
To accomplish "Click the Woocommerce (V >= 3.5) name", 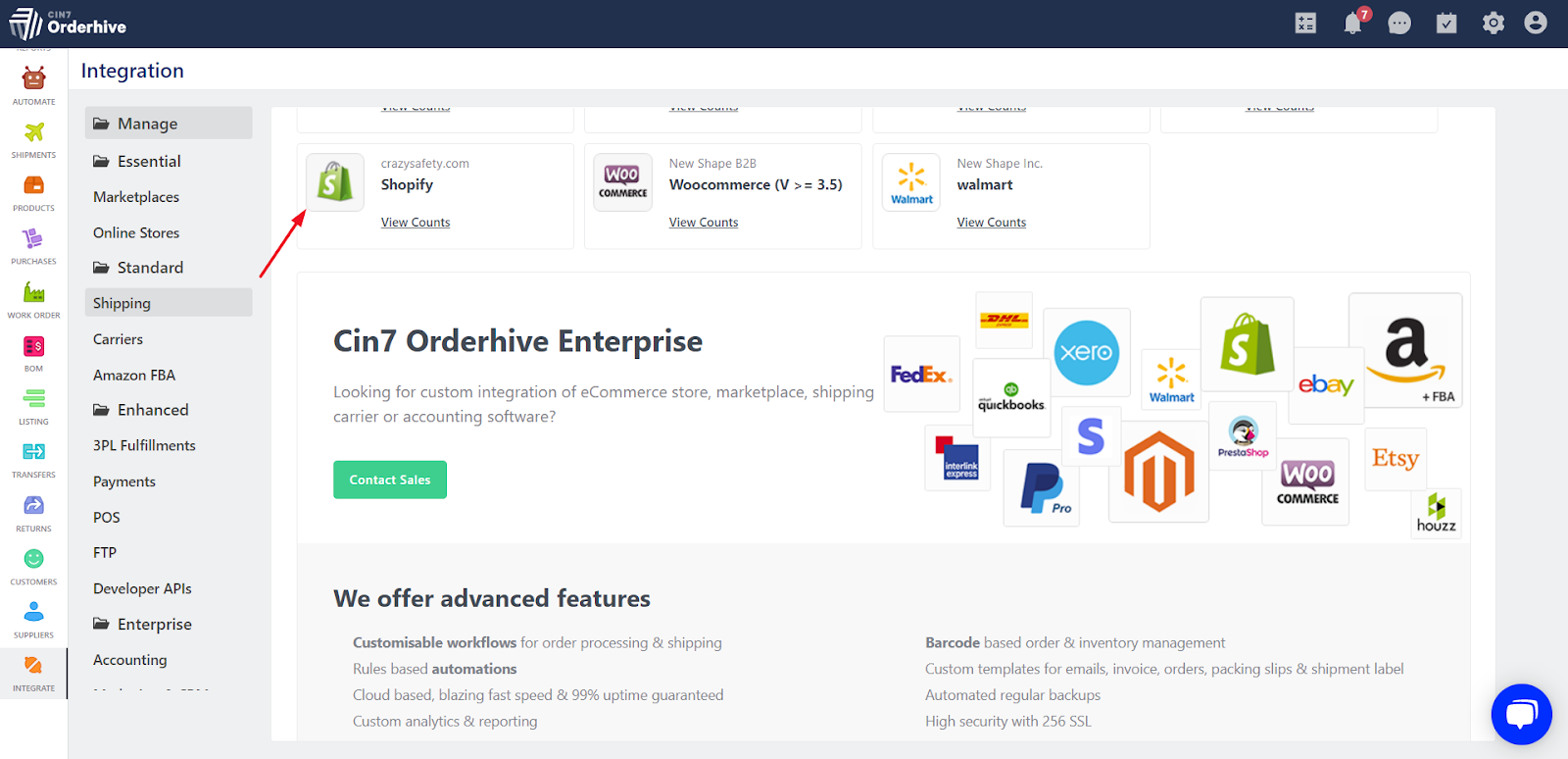I will pos(756,184).
